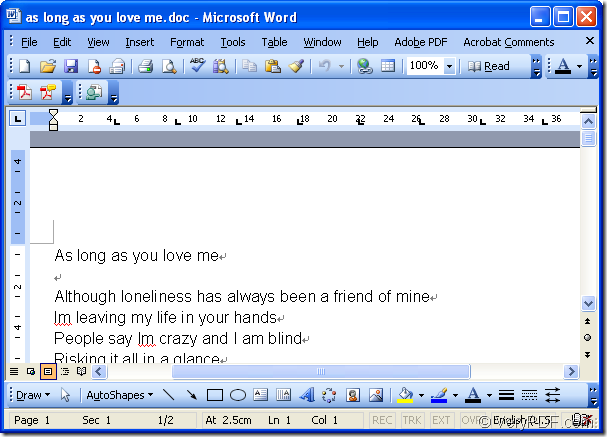Open the Draw dropdown menu
The height and width of the screenshot is (437, 607).
click(x=33, y=395)
